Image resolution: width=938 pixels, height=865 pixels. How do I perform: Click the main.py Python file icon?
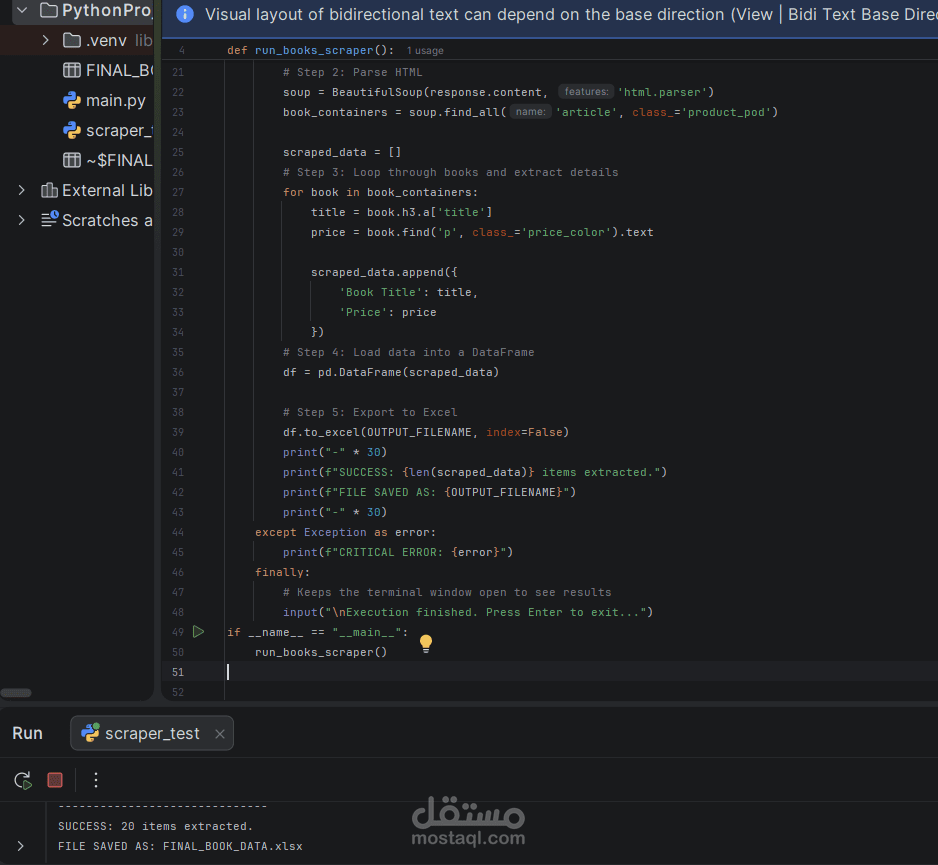point(72,100)
